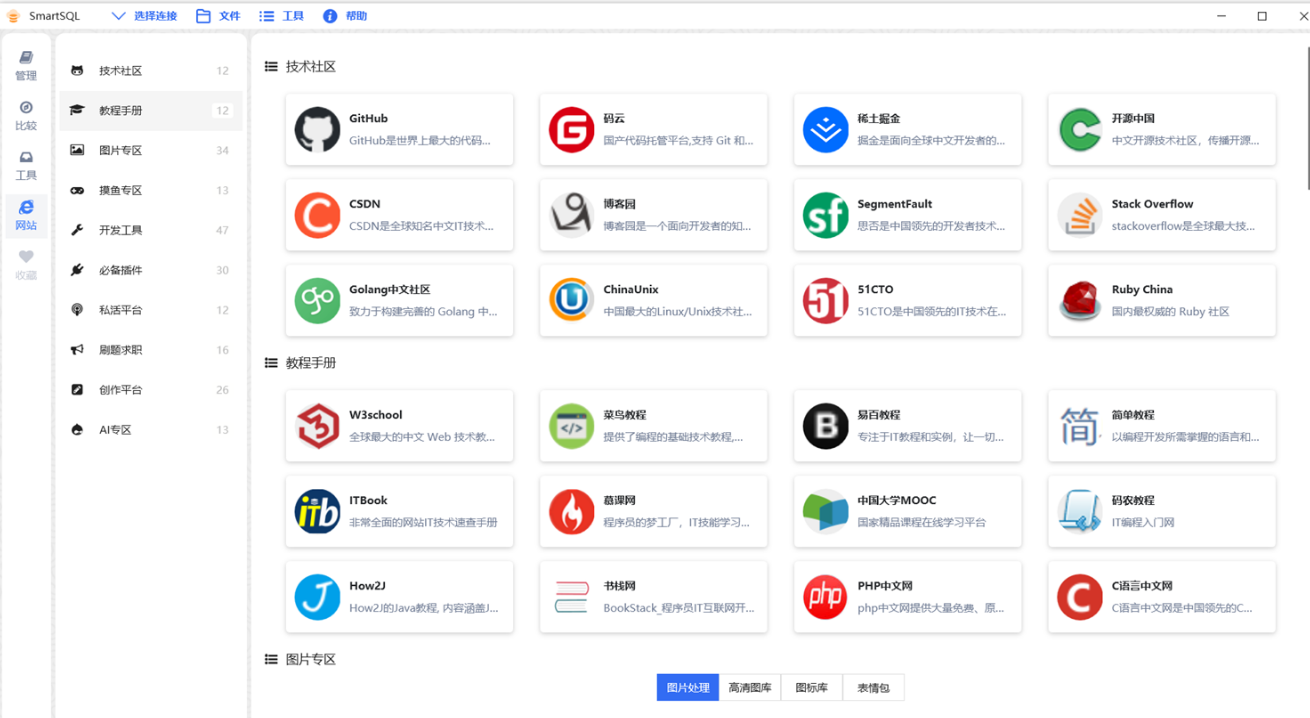Click the ChinaUnix logo
Screen dimensions: 1310x718
(571, 301)
